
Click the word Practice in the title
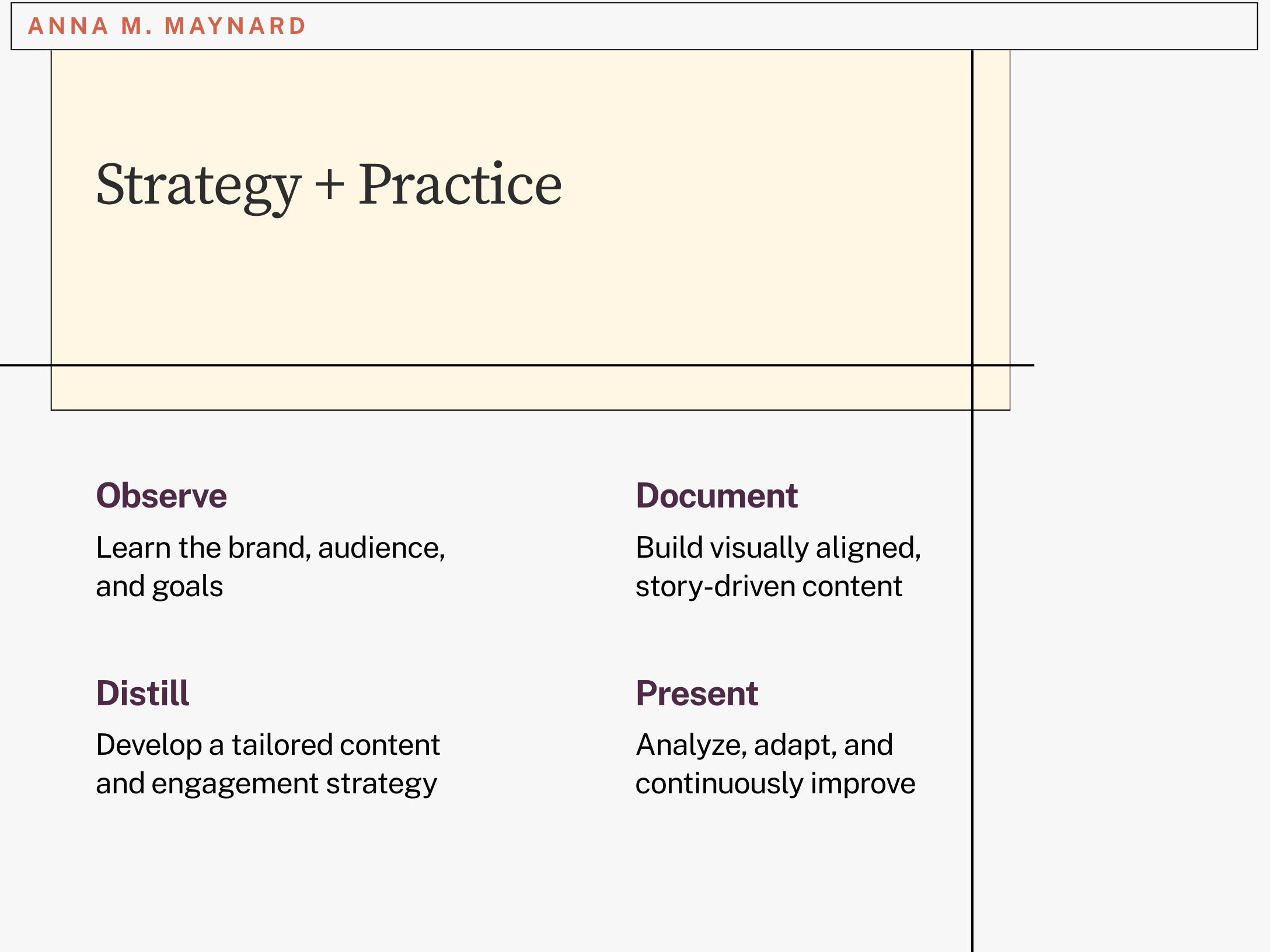pos(459,185)
